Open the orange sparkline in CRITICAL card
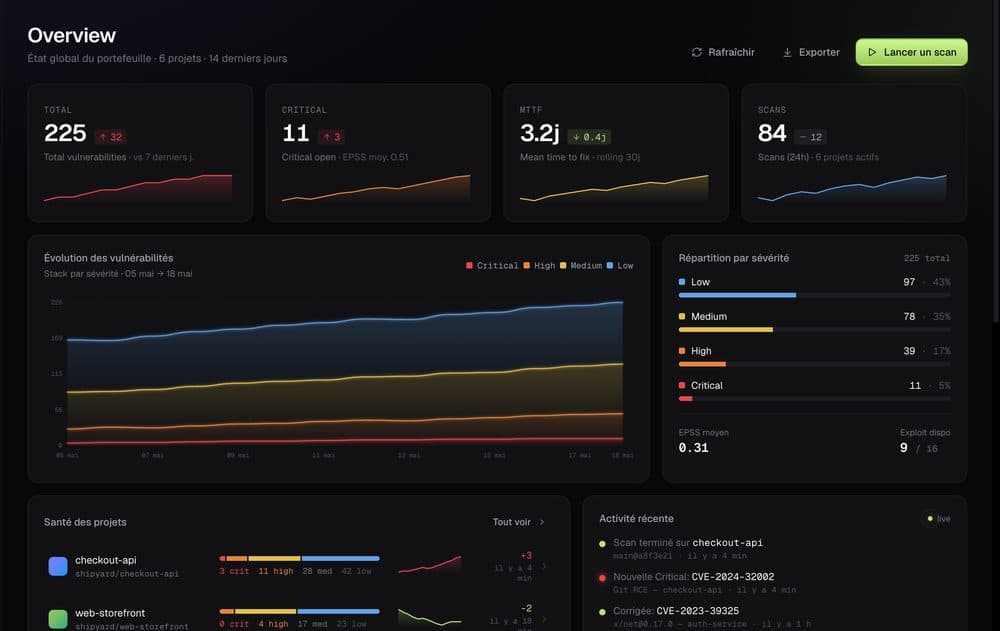 click(x=376, y=188)
